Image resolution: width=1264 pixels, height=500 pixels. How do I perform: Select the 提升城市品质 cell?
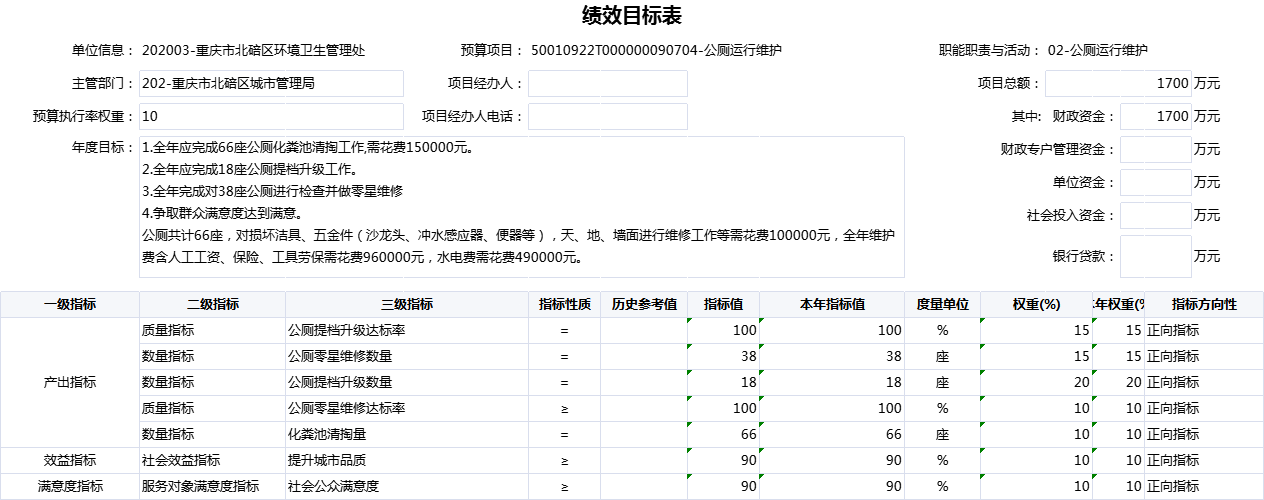click(407, 461)
